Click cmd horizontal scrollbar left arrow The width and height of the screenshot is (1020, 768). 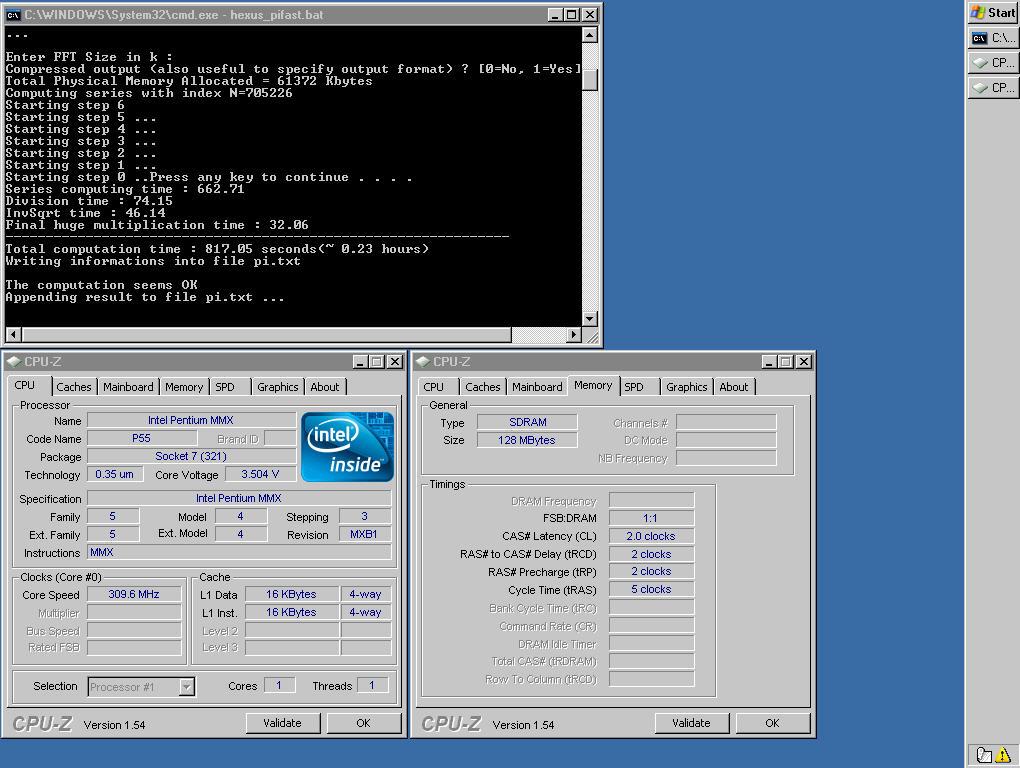tap(13, 335)
